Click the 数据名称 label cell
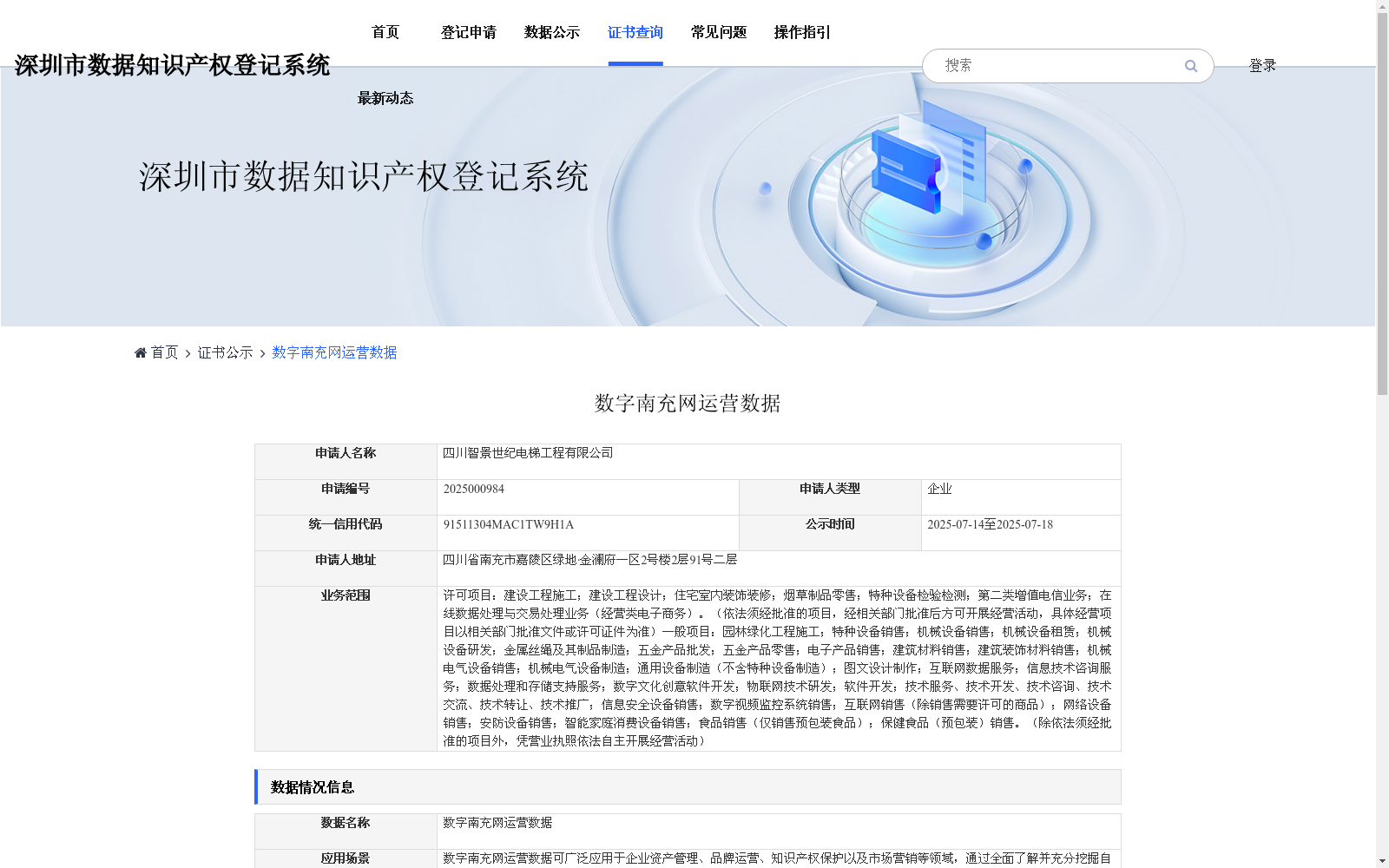Image resolution: width=1389 pixels, height=868 pixels. (x=346, y=832)
